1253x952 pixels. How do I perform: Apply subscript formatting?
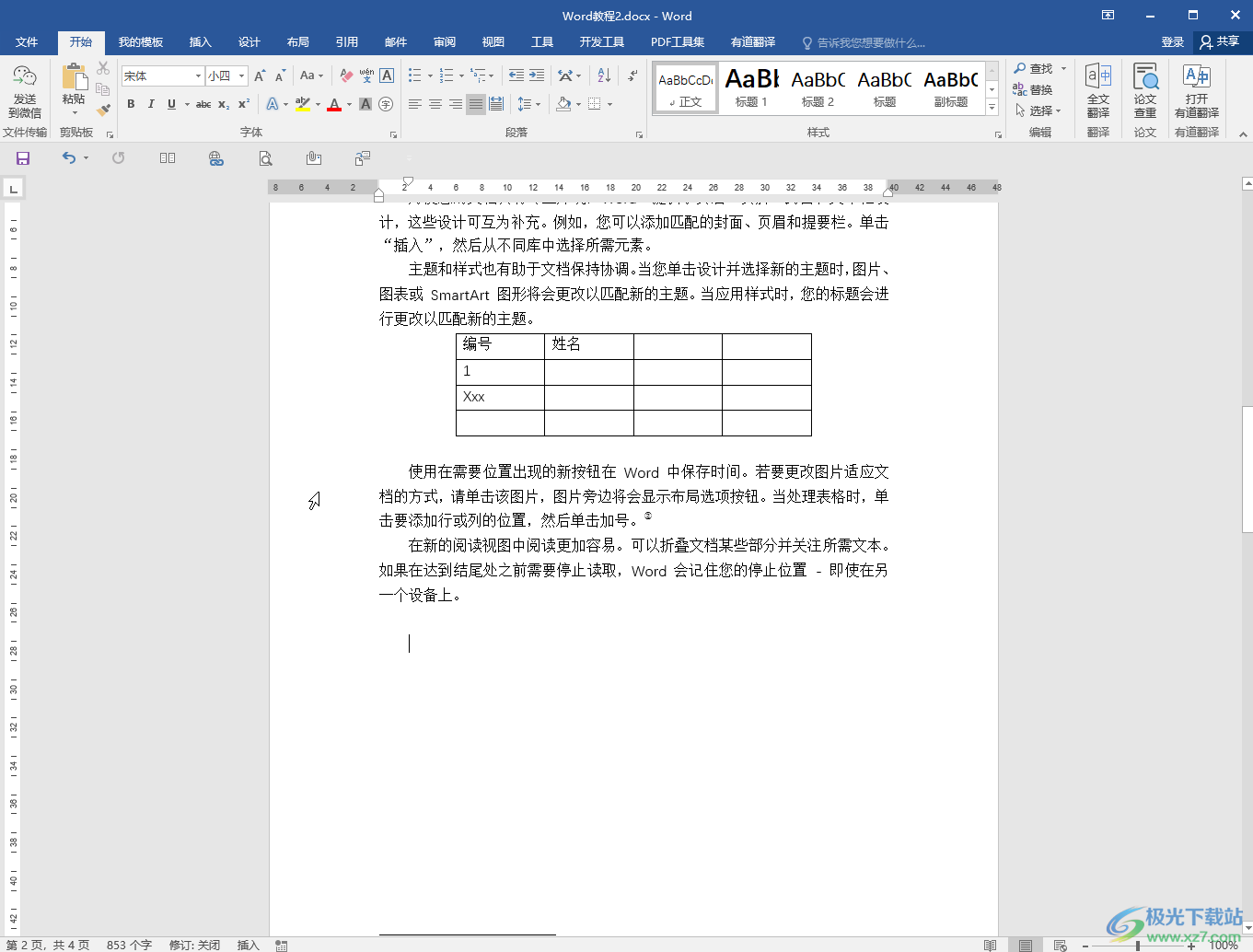click(224, 104)
